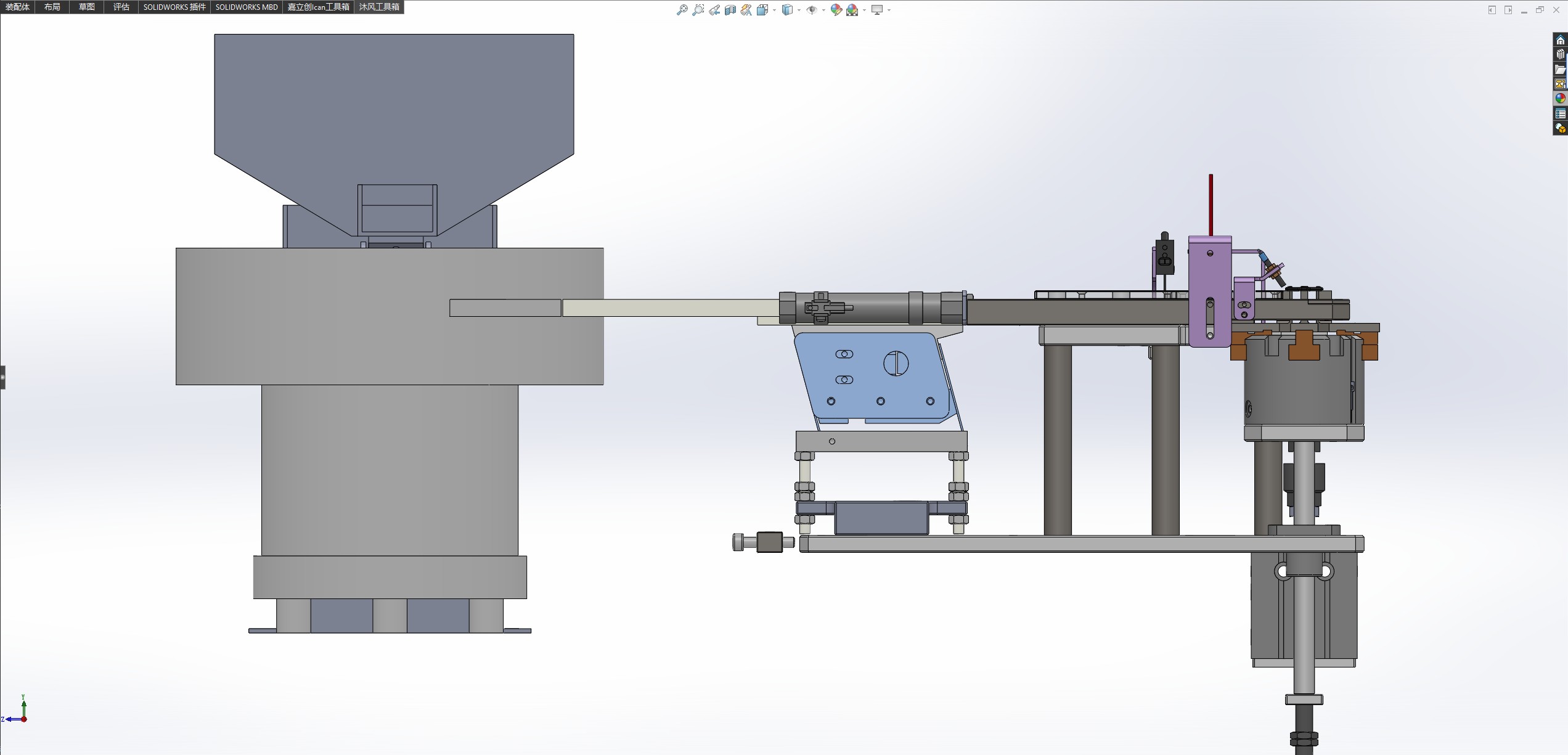This screenshot has width=1568, height=755.
Task: Open the Appearances color-ball task pane
Action: pos(1560,99)
